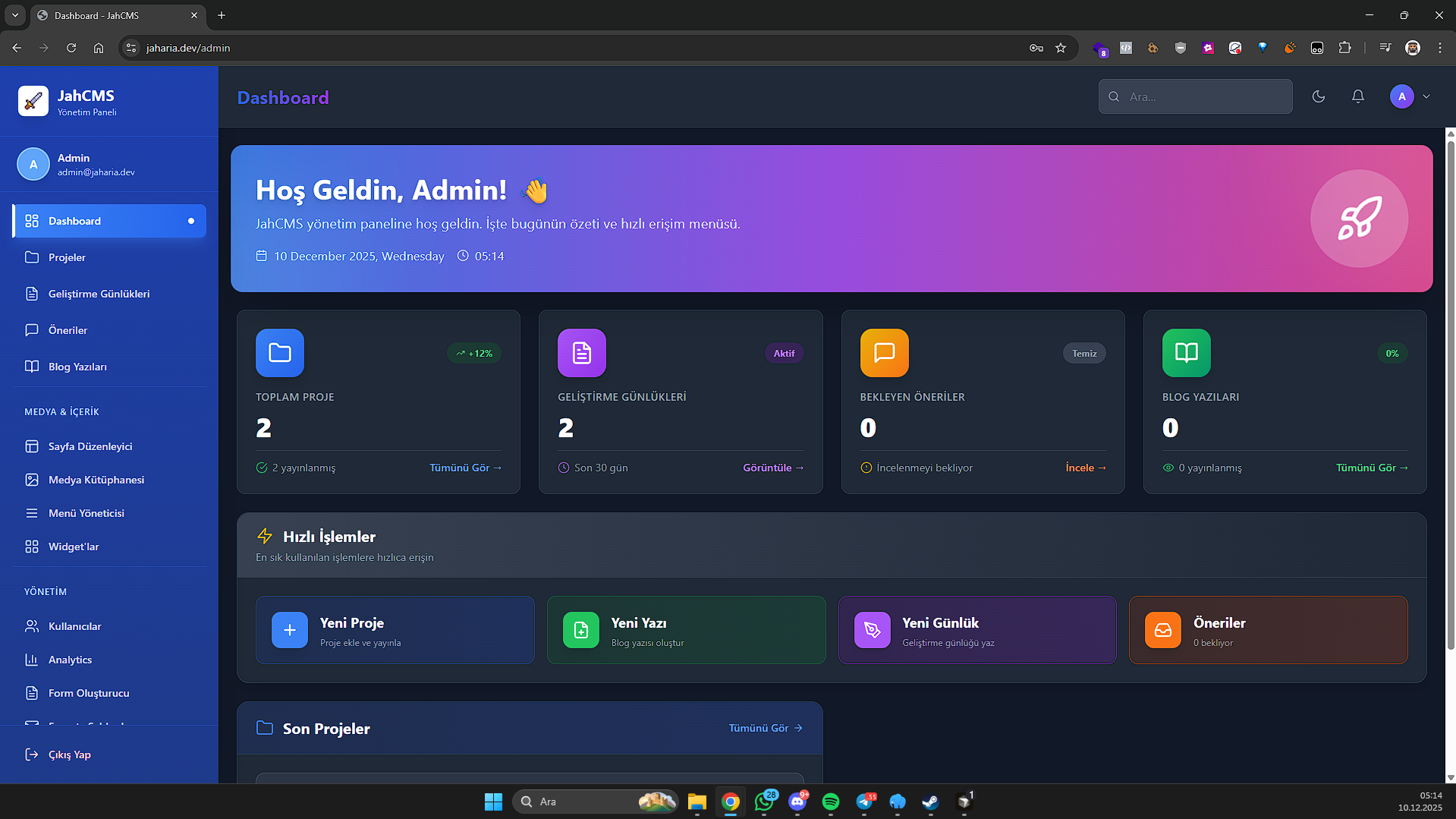This screenshot has width=1456, height=819.
Task: Open notifications via the bell icon
Action: [x=1357, y=96]
